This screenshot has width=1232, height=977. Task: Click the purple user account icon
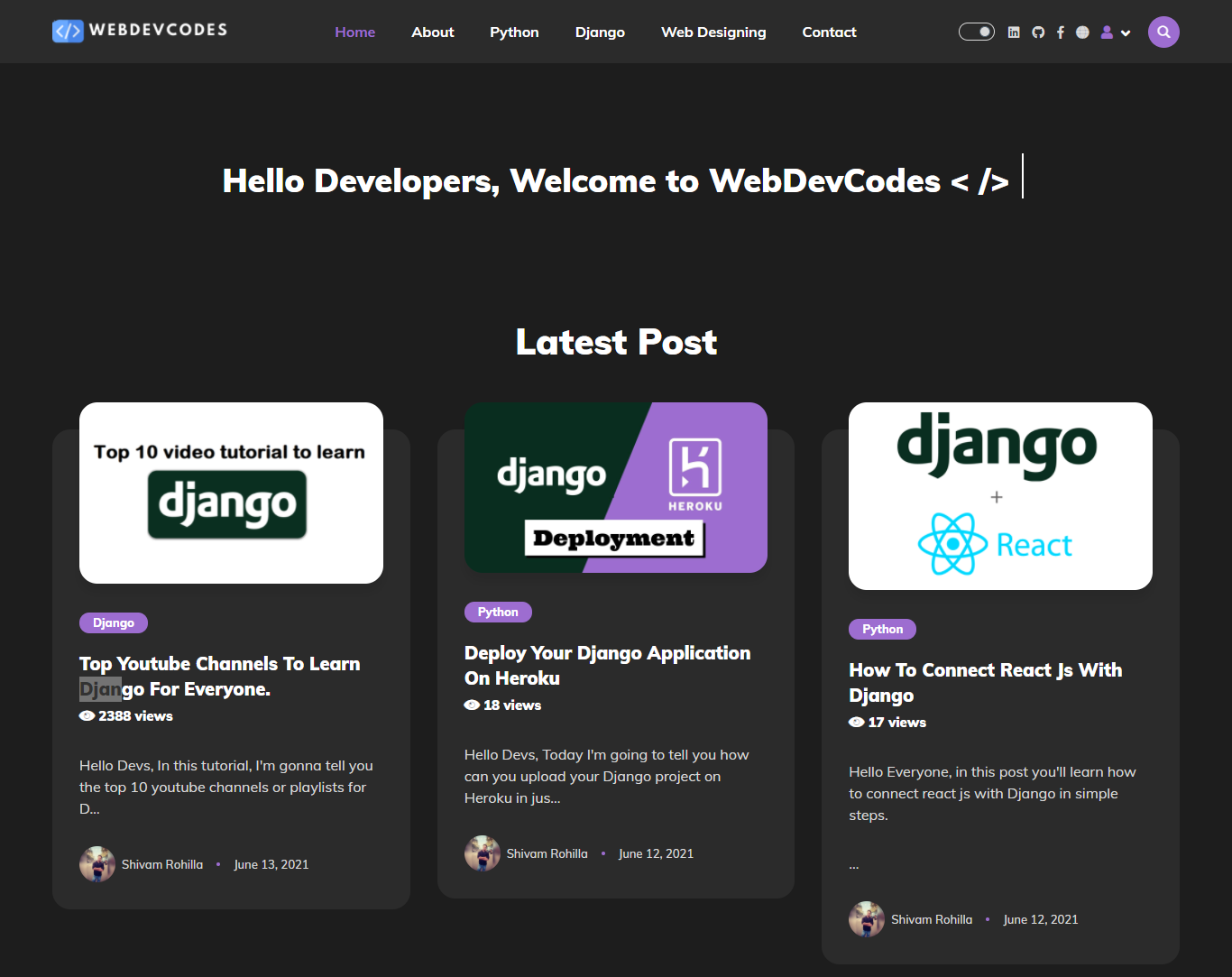1107,32
